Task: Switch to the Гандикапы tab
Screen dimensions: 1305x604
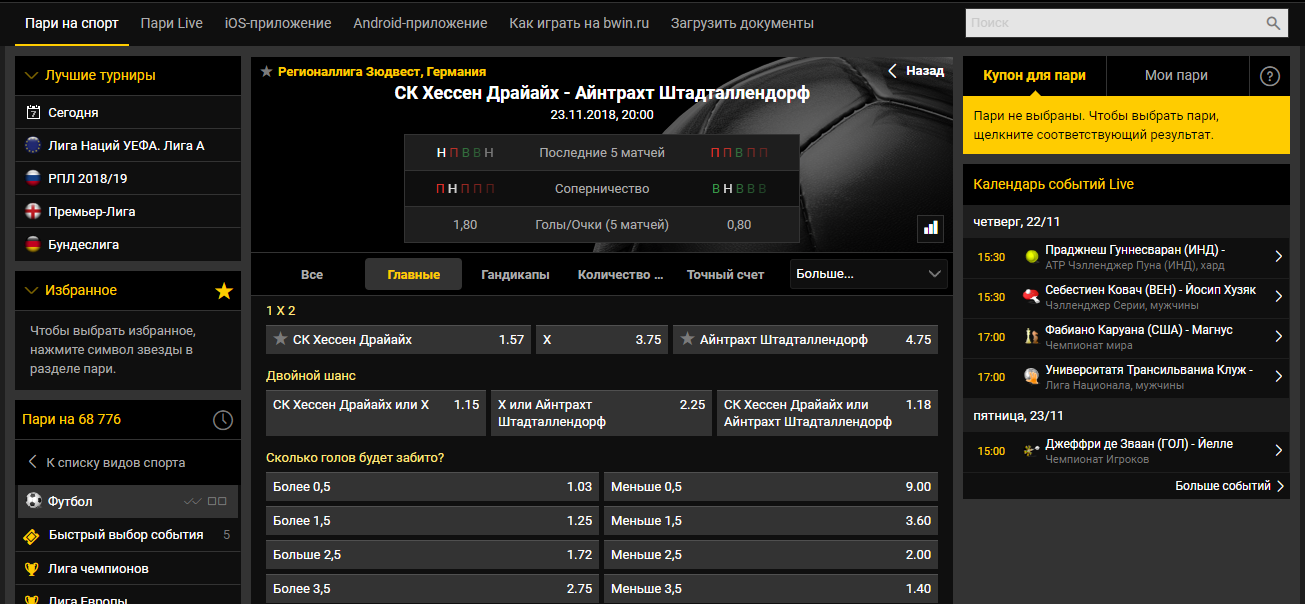Action: click(x=515, y=274)
